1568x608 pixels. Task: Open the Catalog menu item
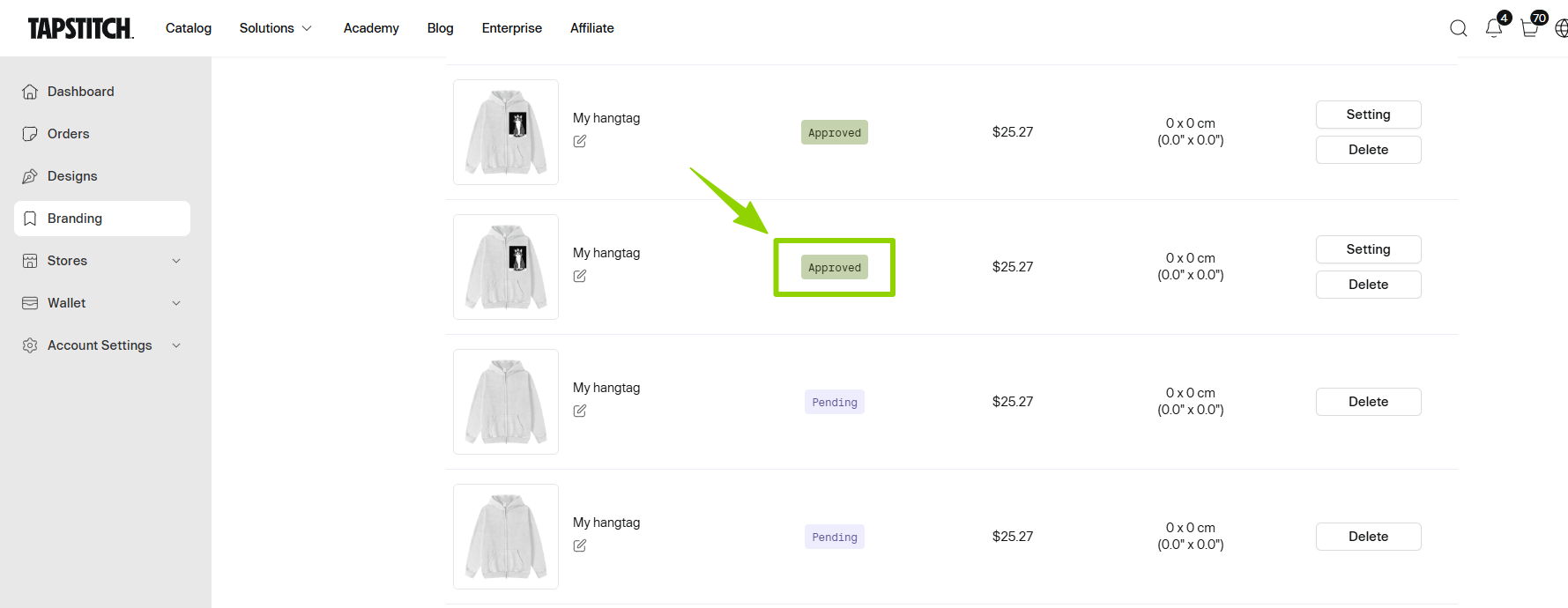[189, 28]
